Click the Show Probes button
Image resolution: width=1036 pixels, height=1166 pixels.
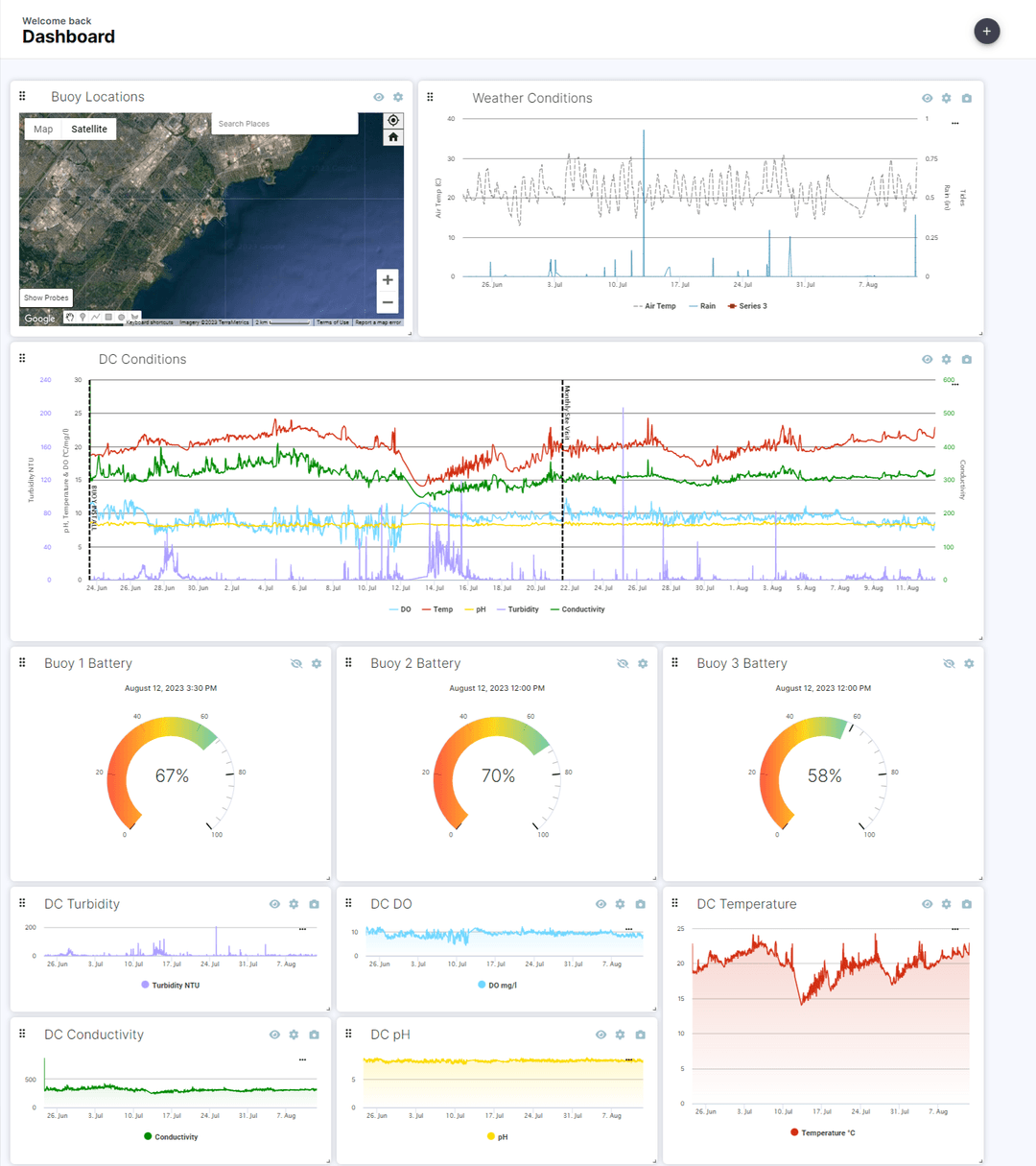pyautogui.click(x=45, y=297)
